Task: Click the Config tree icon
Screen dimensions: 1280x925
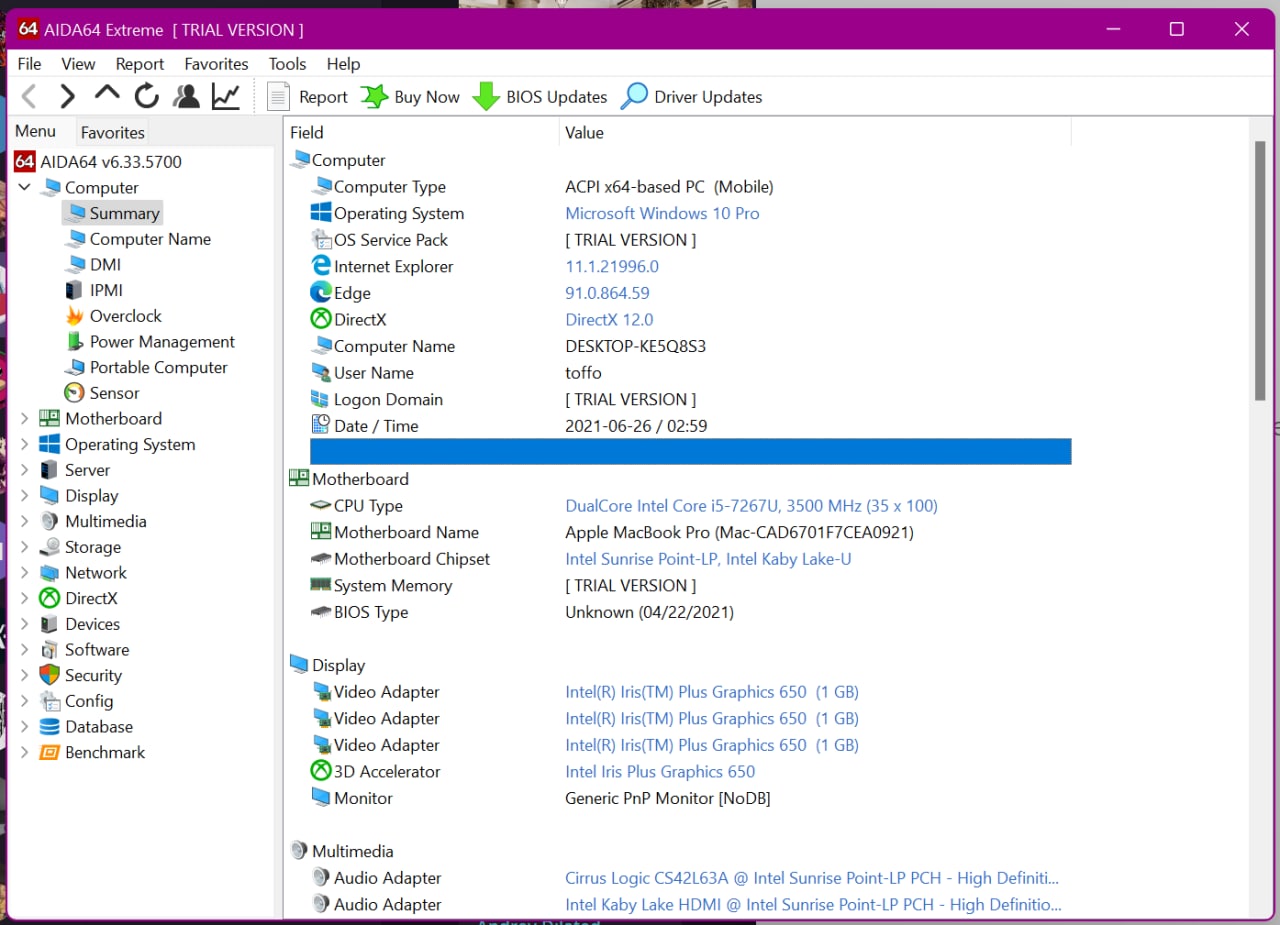Action: point(49,702)
